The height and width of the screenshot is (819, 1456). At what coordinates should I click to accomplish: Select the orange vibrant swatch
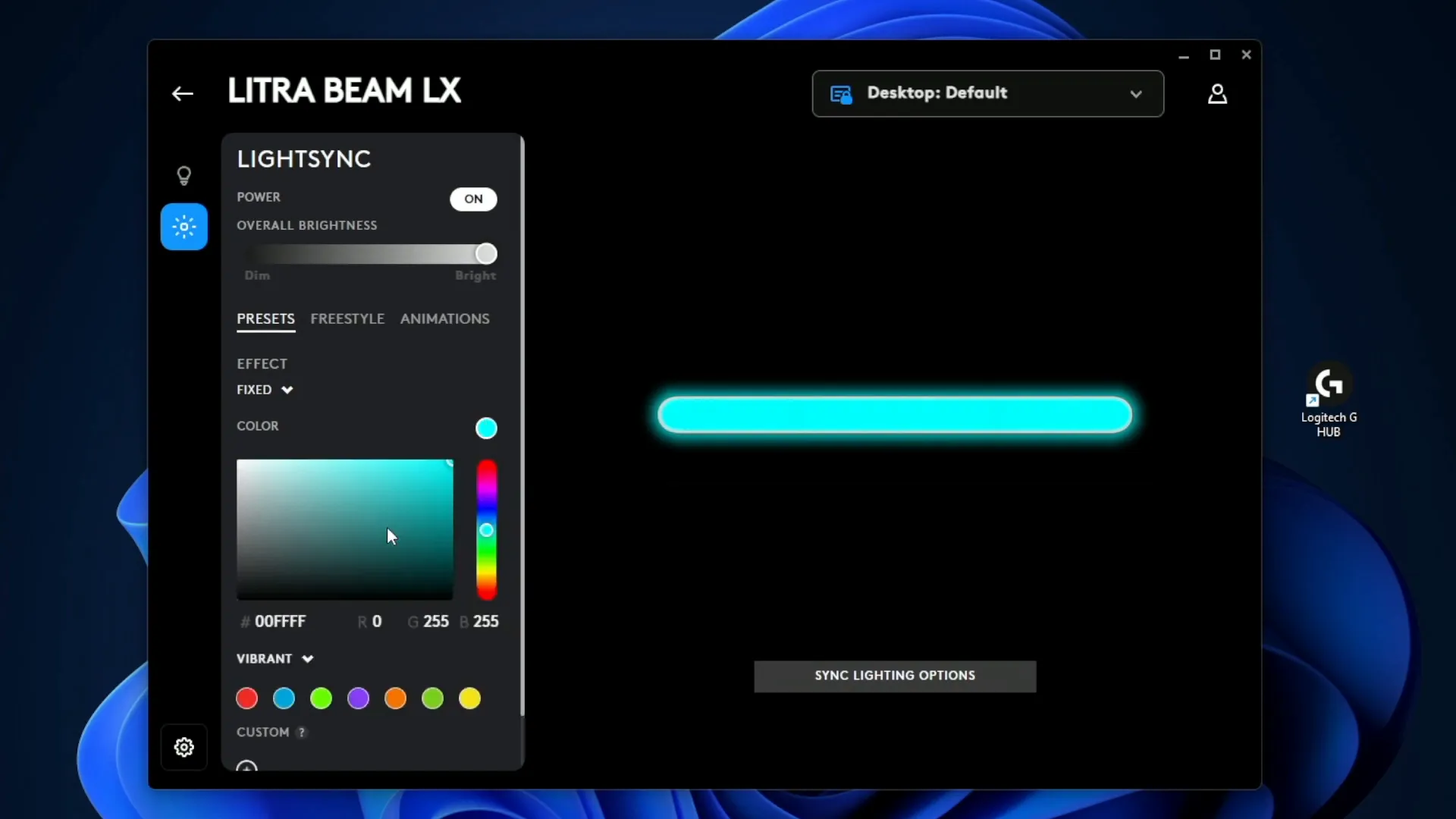pyautogui.click(x=395, y=698)
